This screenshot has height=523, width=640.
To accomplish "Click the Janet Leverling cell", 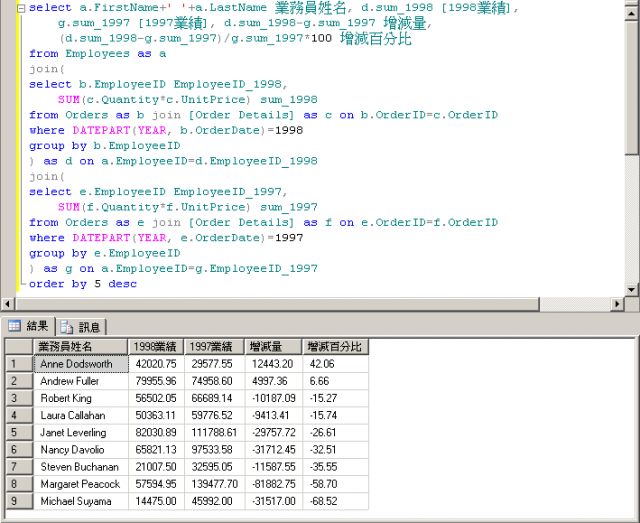I will coord(81,432).
